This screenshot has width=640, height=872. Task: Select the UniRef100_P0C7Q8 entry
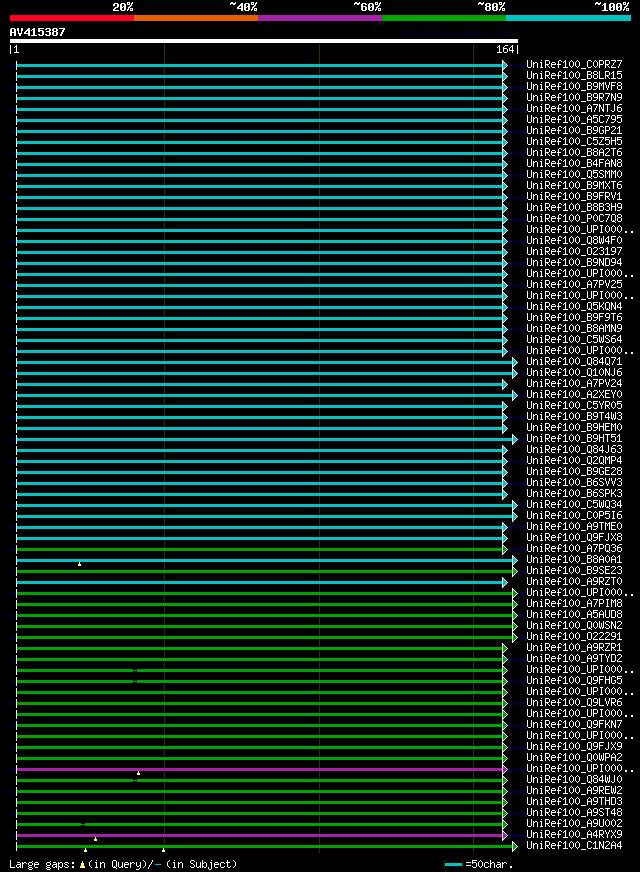pyautogui.click(x=574, y=219)
